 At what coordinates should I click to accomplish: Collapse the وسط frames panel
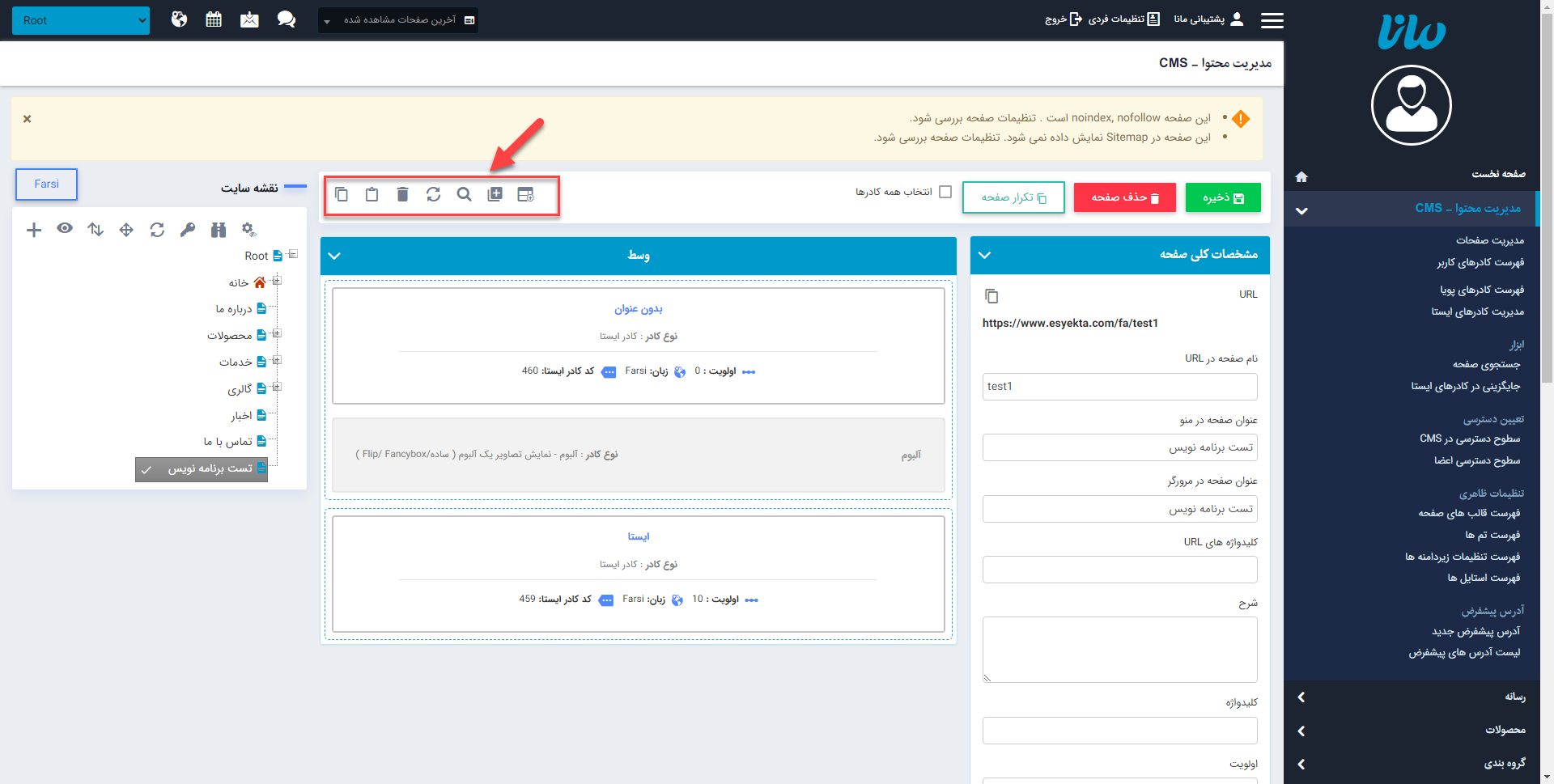click(x=334, y=255)
